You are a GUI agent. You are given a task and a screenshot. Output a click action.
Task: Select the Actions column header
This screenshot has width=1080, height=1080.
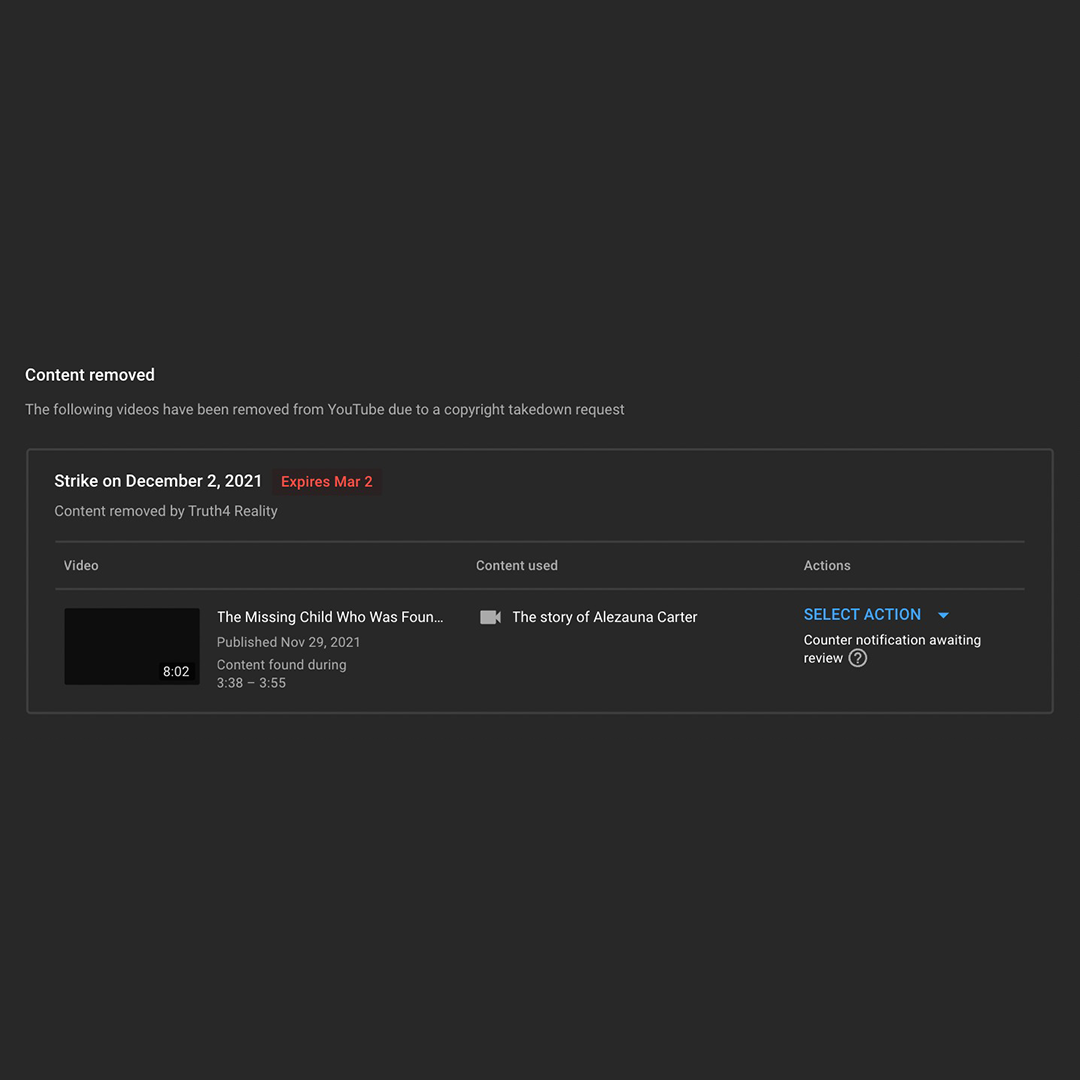827,565
